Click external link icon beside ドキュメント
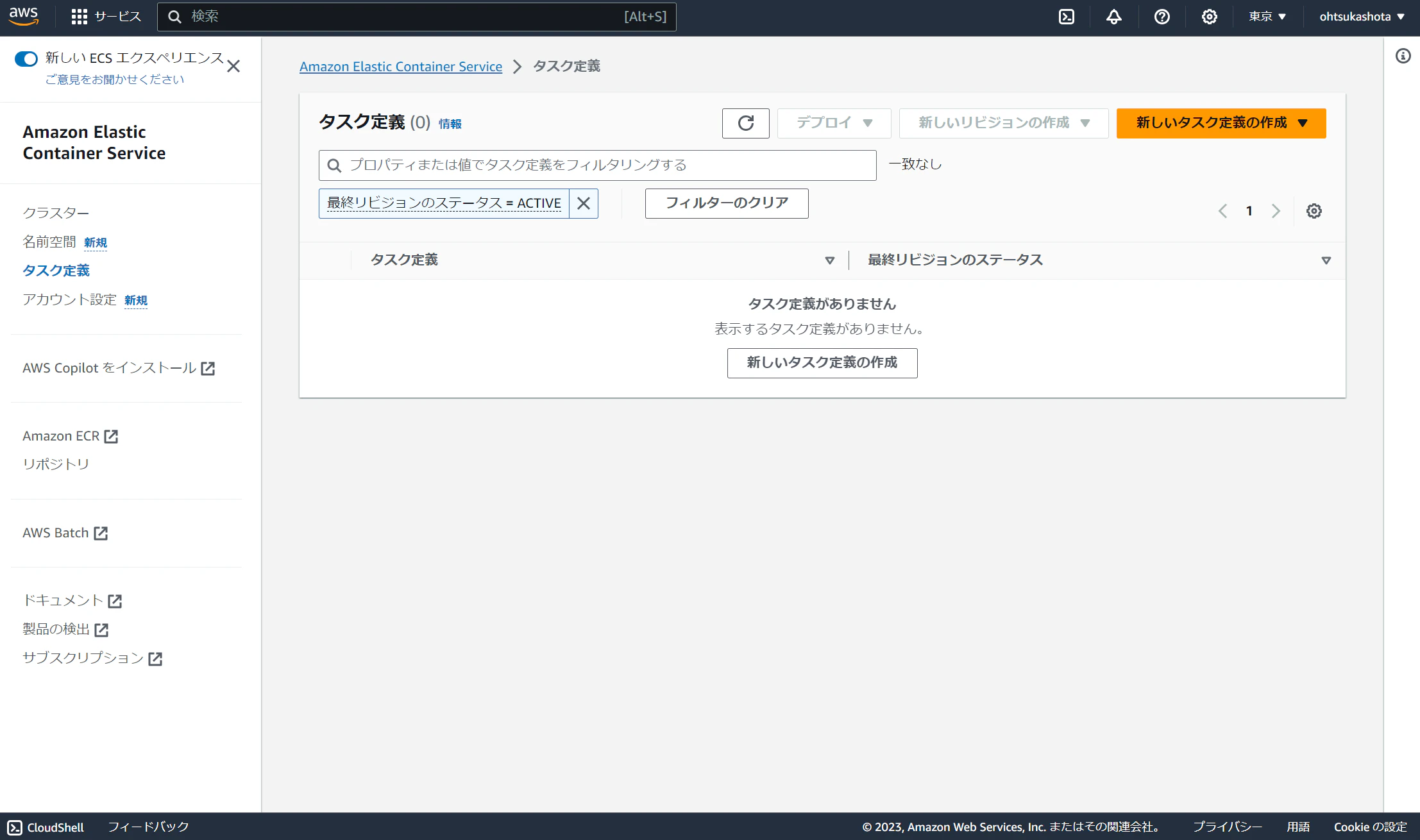Screen dimensions: 1420x840 (115, 601)
